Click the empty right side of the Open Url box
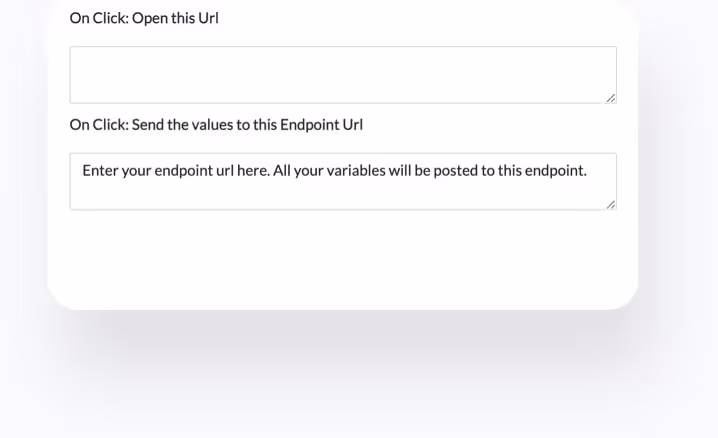718x438 pixels. click(560, 75)
